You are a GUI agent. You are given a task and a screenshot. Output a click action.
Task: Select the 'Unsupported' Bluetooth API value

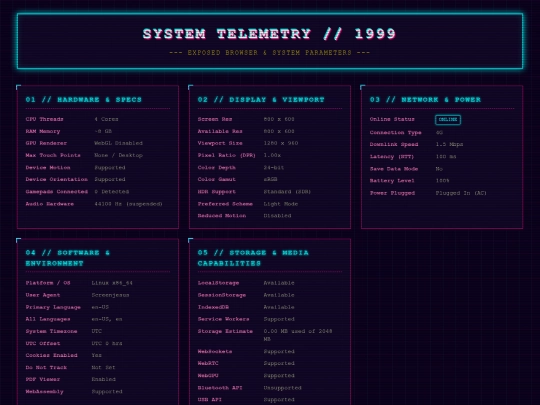pos(282,388)
